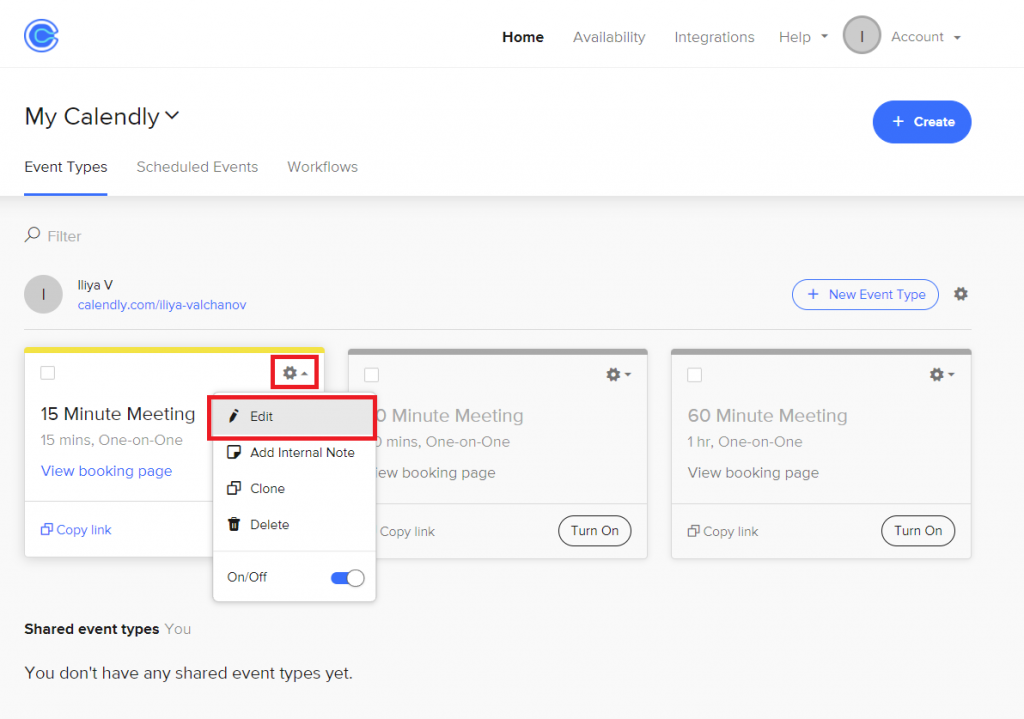Image resolution: width=1024 pixels, height=719 pixels.
Task: Open View booking page for 15 Minute Meeting
Action: click(x=106, y=471)
